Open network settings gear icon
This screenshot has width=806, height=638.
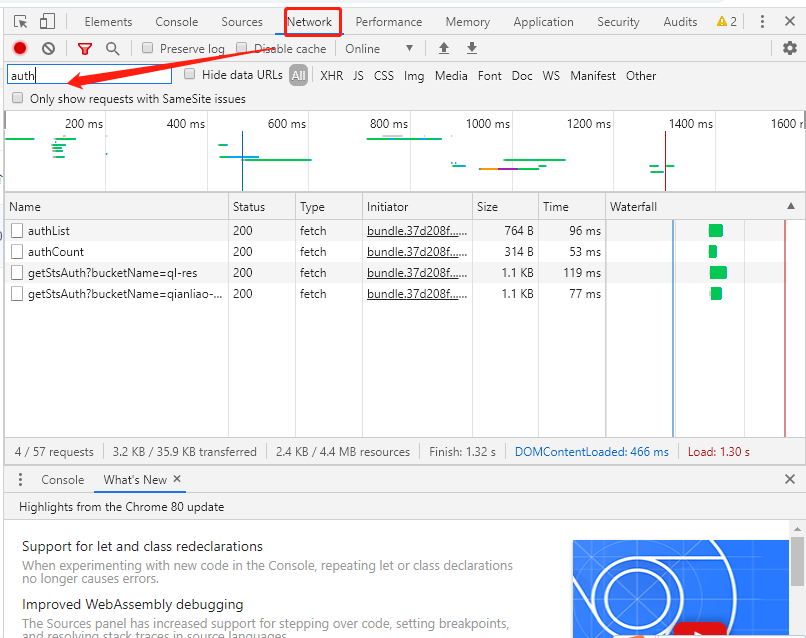[790, 48]
